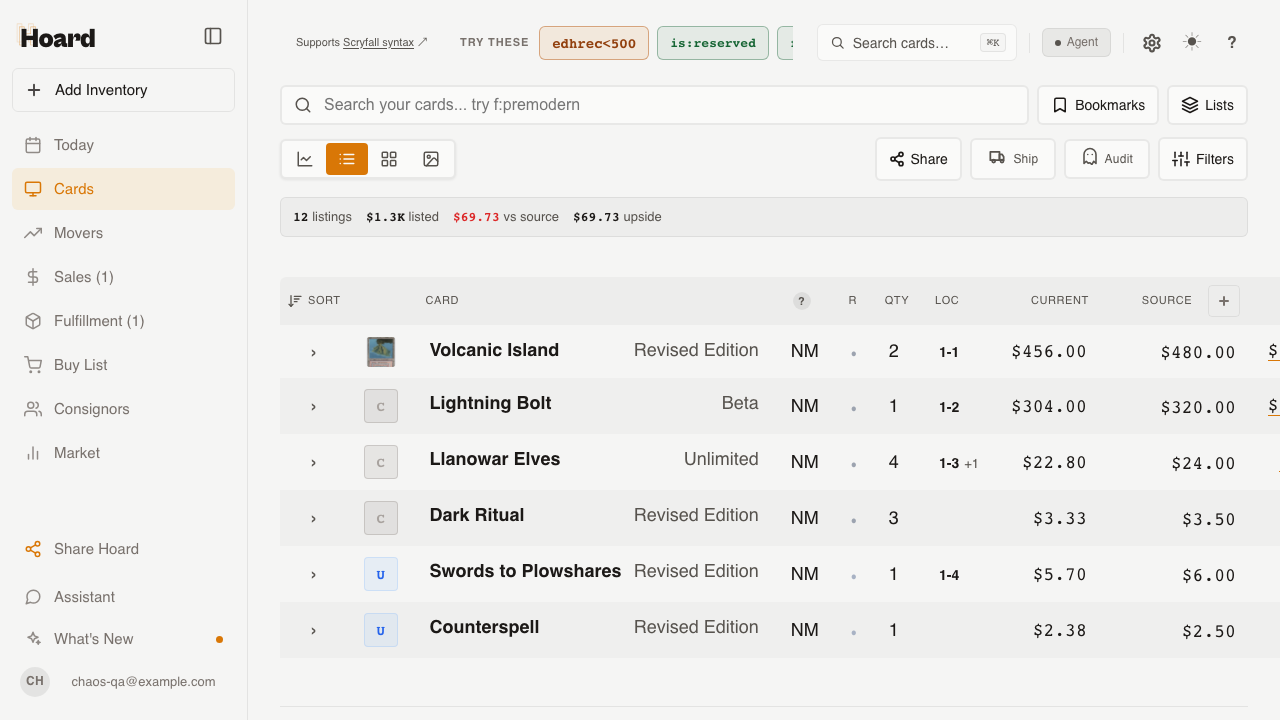Expand the Dark Ritual row
This screenshot has width=1280, height=720.
point(313,519)
